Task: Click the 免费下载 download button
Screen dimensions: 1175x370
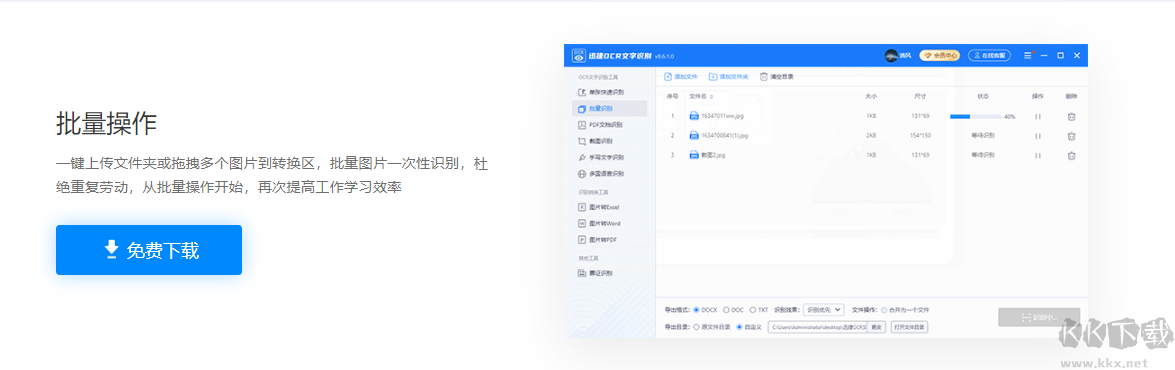Action: pyautogui.click(x=148, y=250)
